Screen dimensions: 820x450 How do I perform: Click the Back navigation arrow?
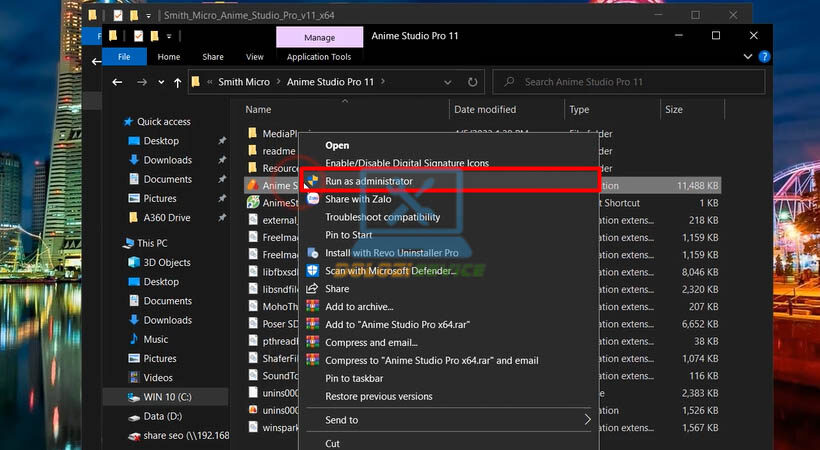pos(117,82)
